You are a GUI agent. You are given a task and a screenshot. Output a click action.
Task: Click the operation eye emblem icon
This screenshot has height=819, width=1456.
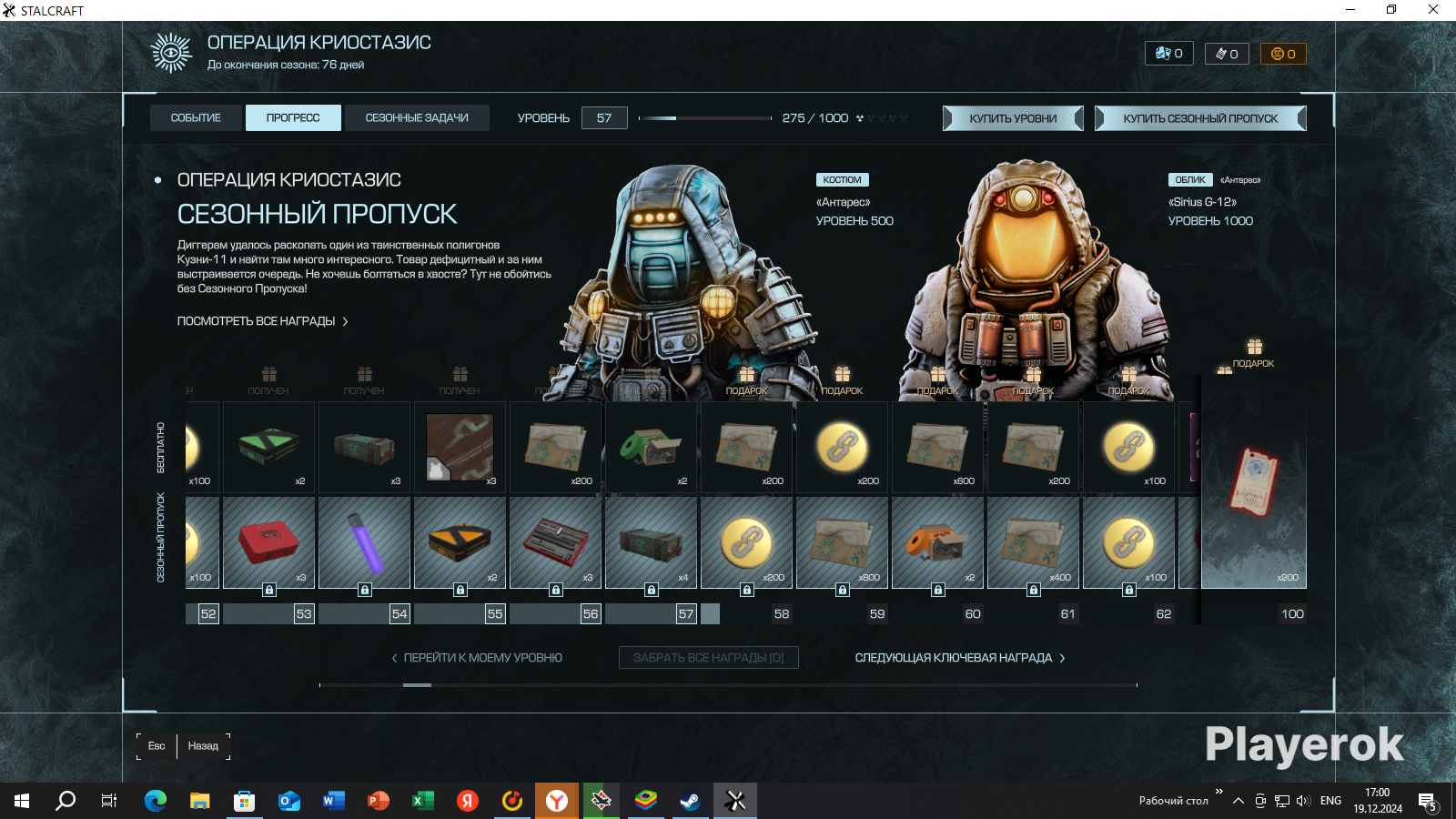171,53
